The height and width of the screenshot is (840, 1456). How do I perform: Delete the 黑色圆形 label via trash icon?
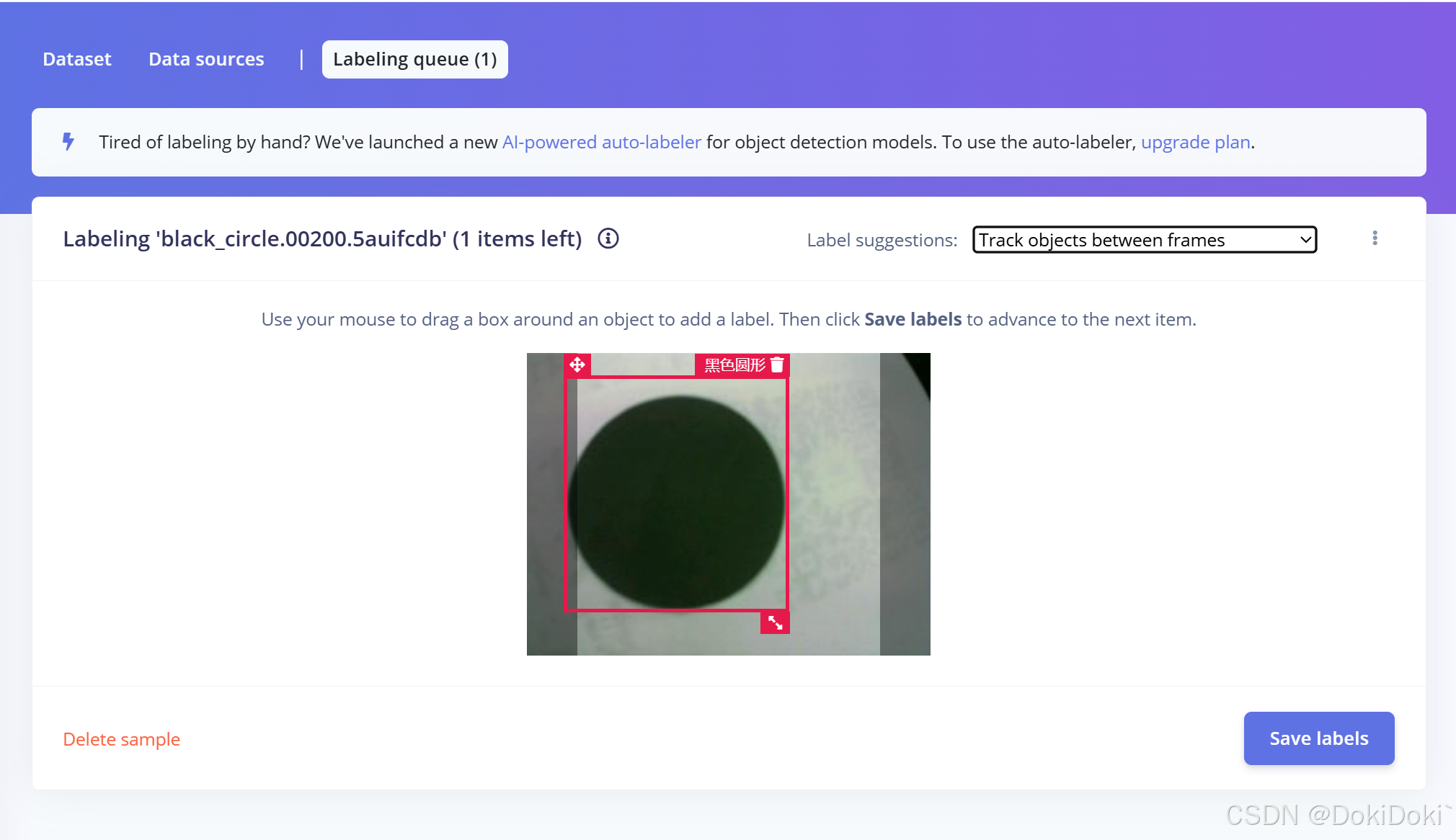click(777, 365)
